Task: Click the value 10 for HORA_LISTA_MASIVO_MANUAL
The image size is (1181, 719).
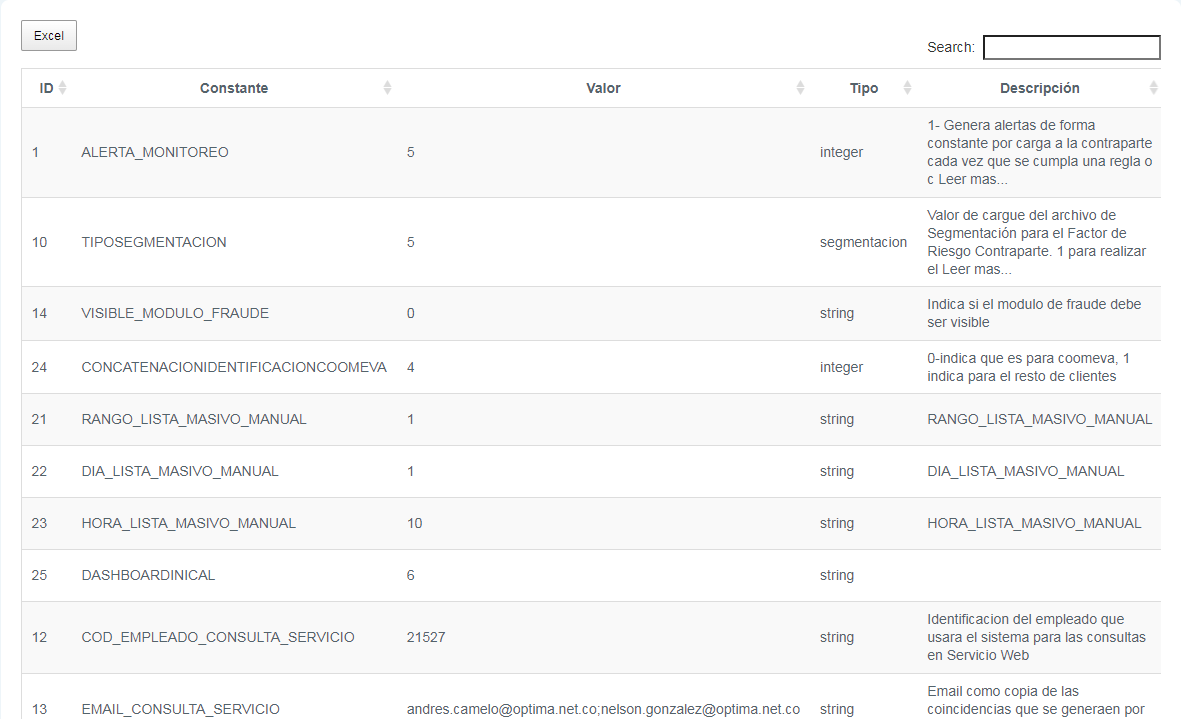Action: 415,523
